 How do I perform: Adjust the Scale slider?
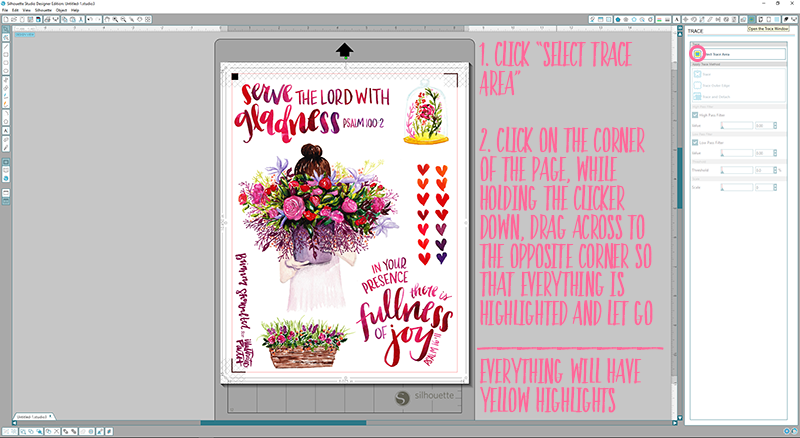[737, 187]
